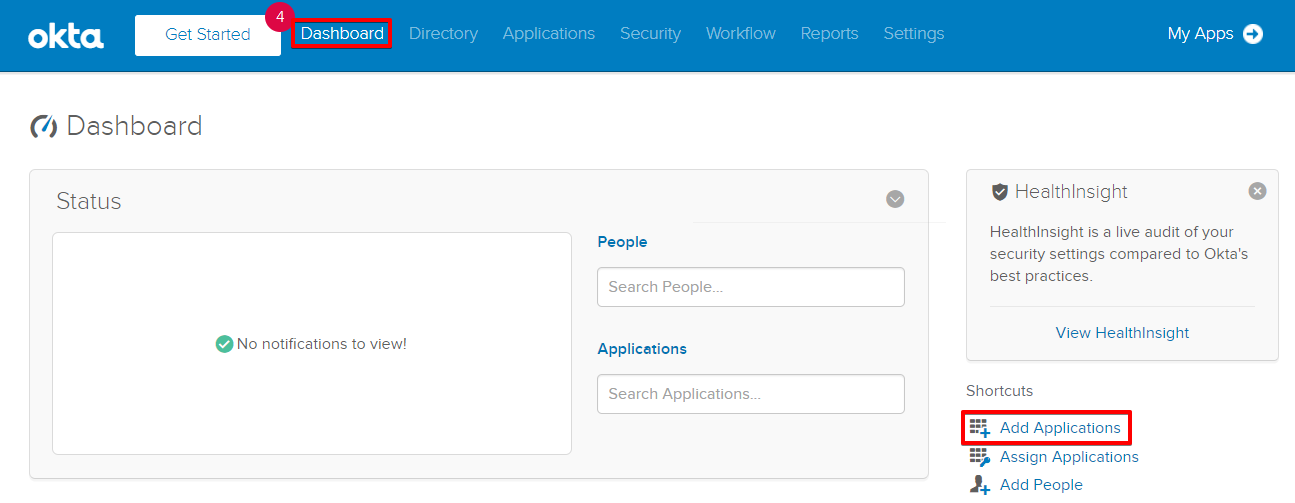Click the My Apps arrow icon
Viewport: 1295px width, 503px height.
[1252, 34]
